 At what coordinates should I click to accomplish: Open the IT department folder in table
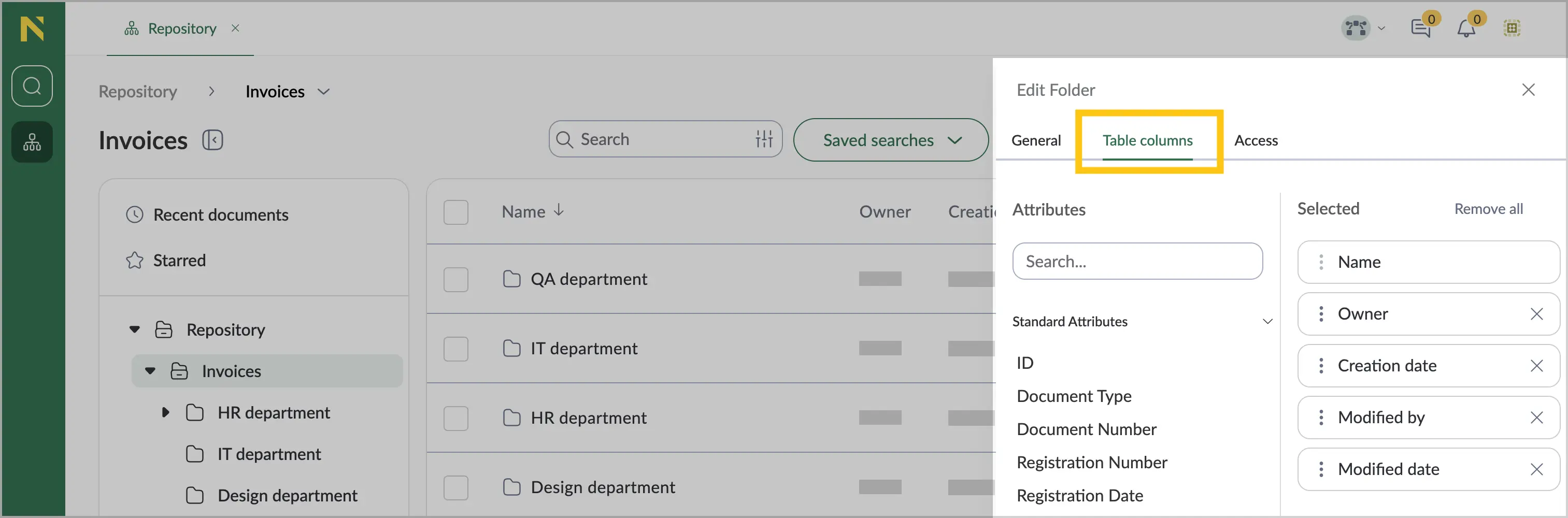[x=584, y=349]
